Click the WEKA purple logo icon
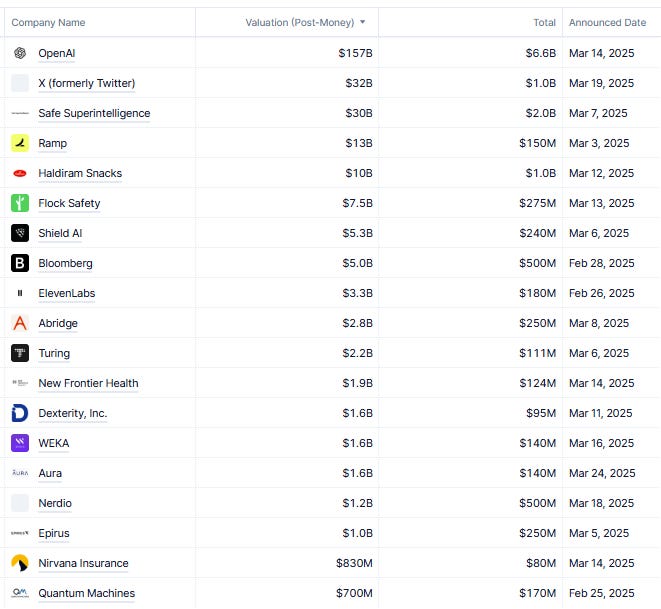The image size is (661, 609). [x=20, y=443]
